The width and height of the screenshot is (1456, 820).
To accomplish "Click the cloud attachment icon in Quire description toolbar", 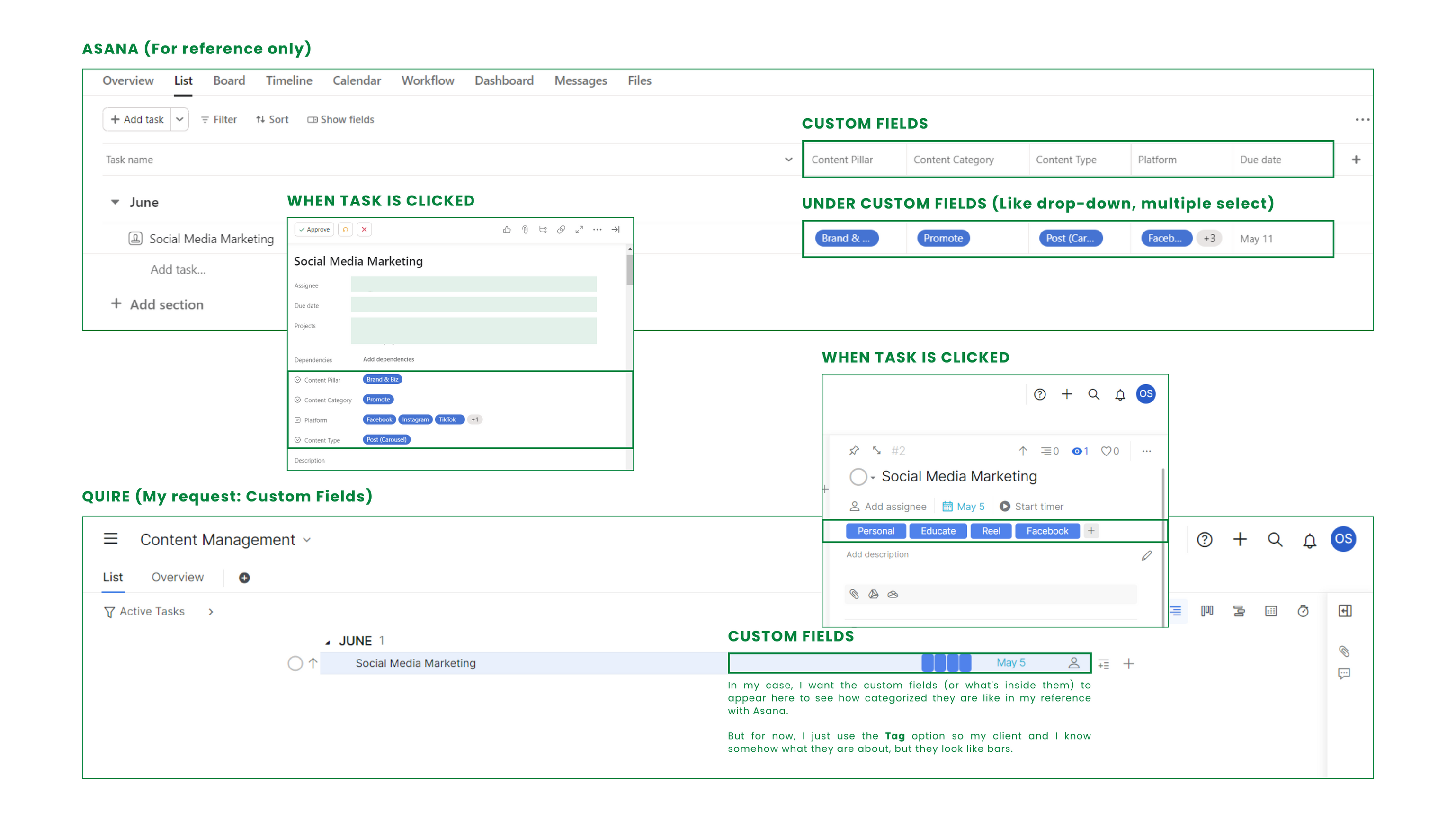I will [893, 594].
